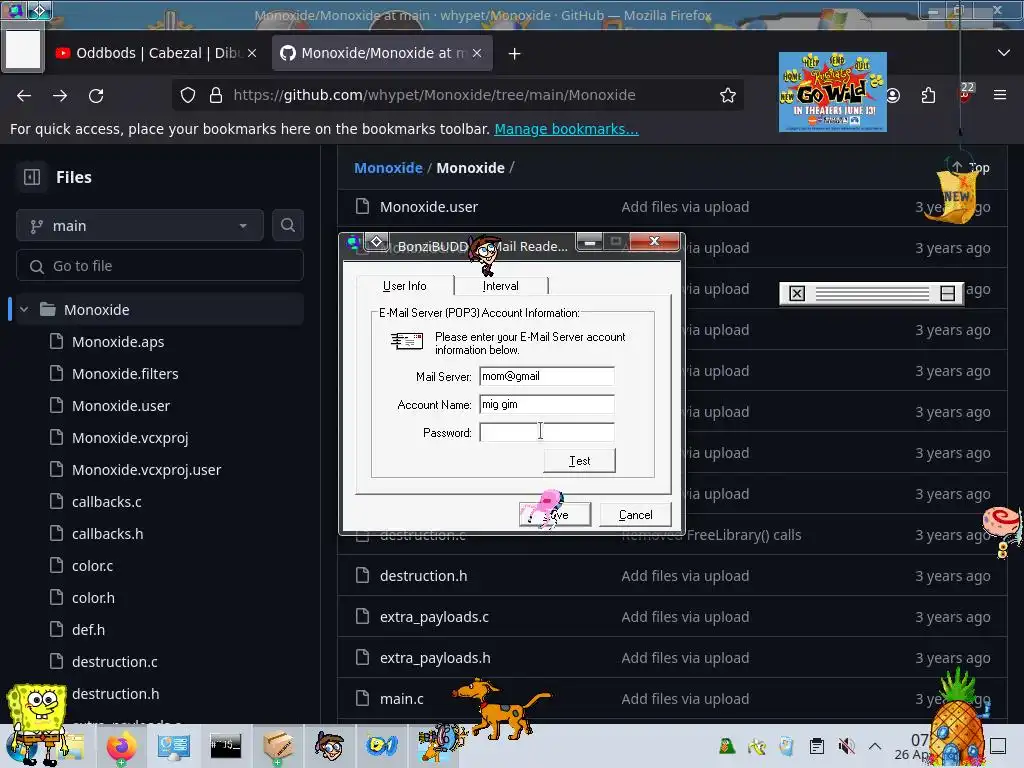Click the Go Wild movie ad thumbnail
The height and width of the screenshot is (768, 1024).
pyautogui.click(x=833, y=92)
